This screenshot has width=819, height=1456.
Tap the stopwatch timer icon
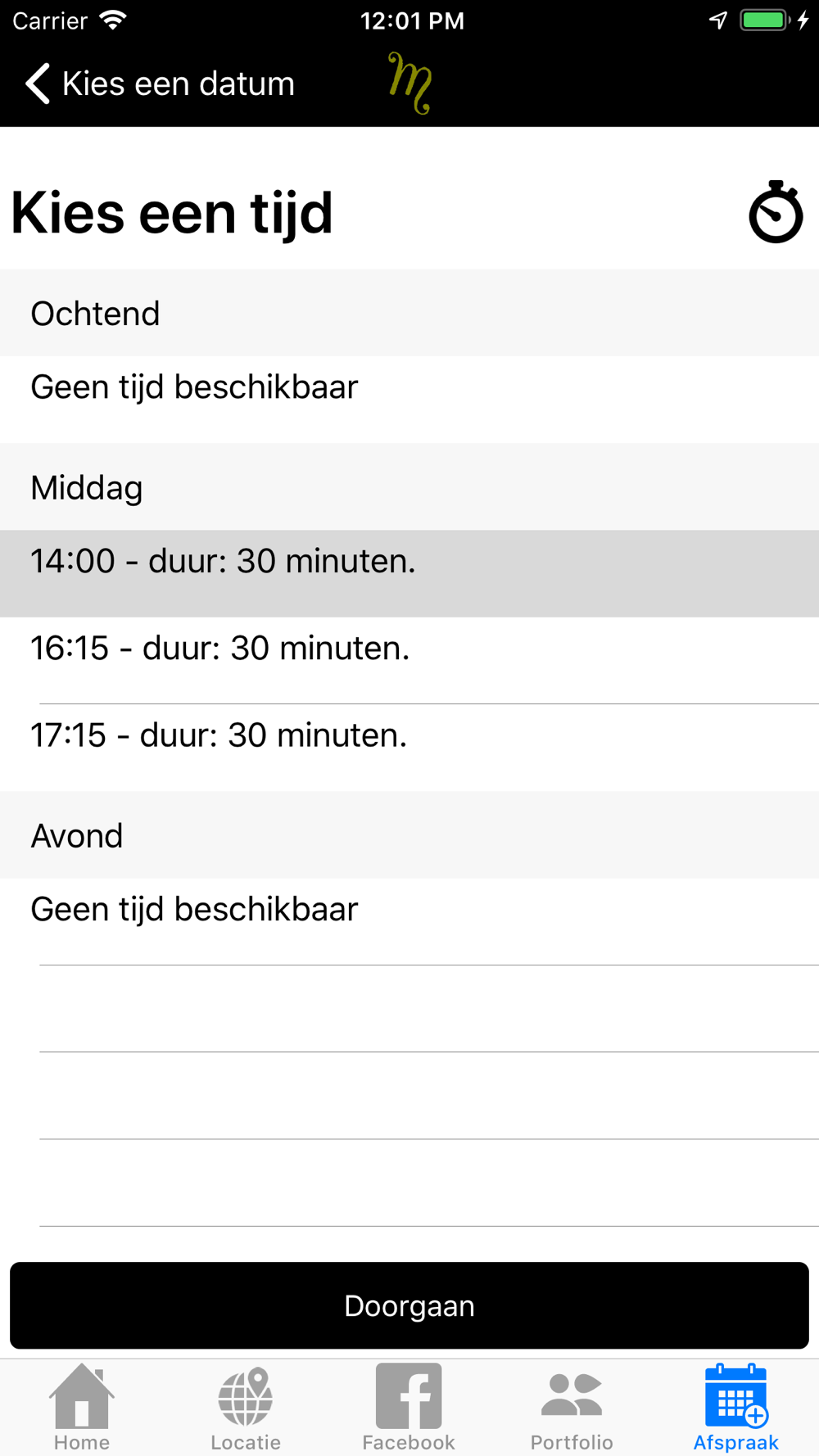pos(776,212)
